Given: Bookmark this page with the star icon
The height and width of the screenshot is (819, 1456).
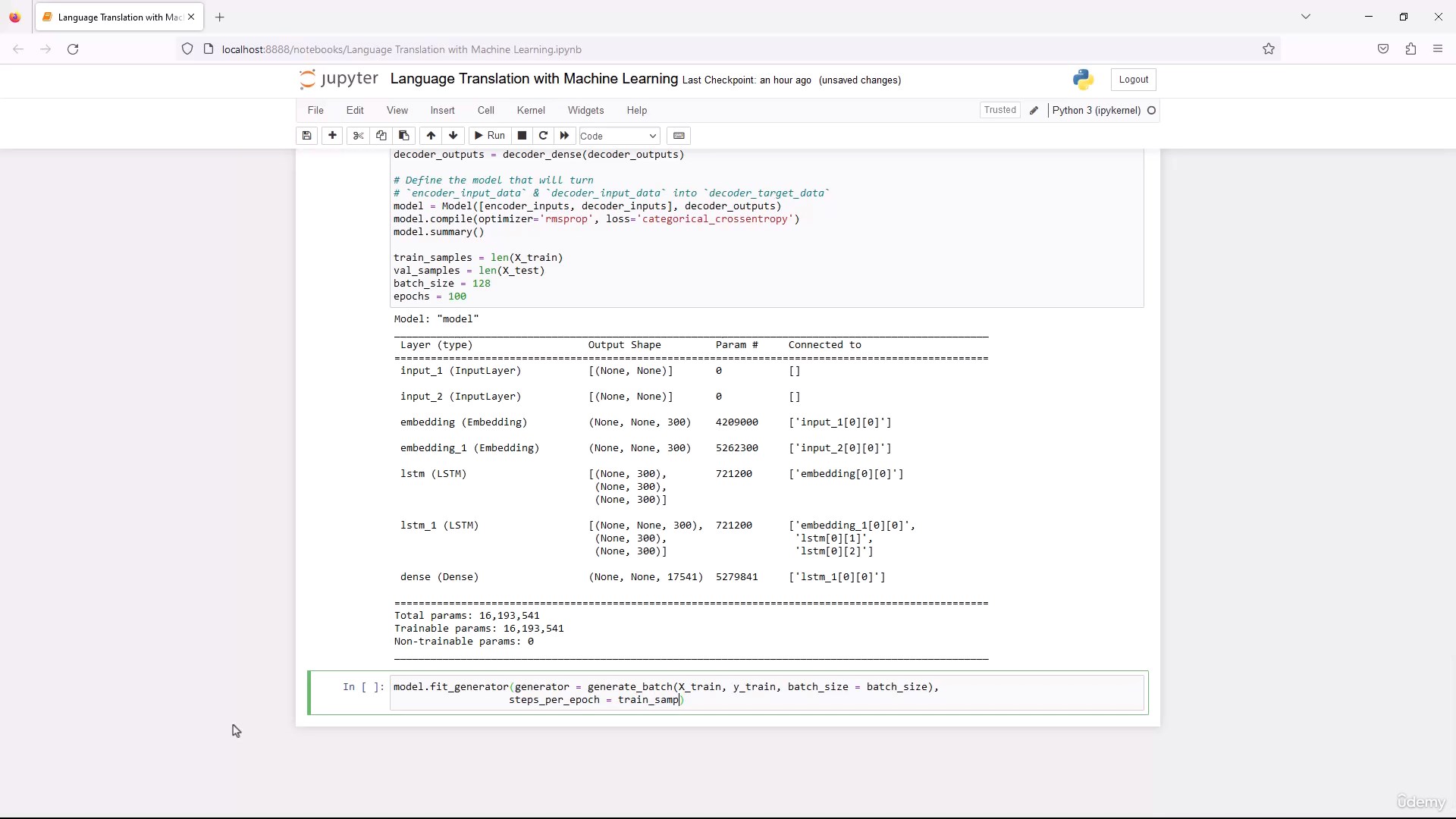Looking at the screenshot, I should pos(1269,49).
